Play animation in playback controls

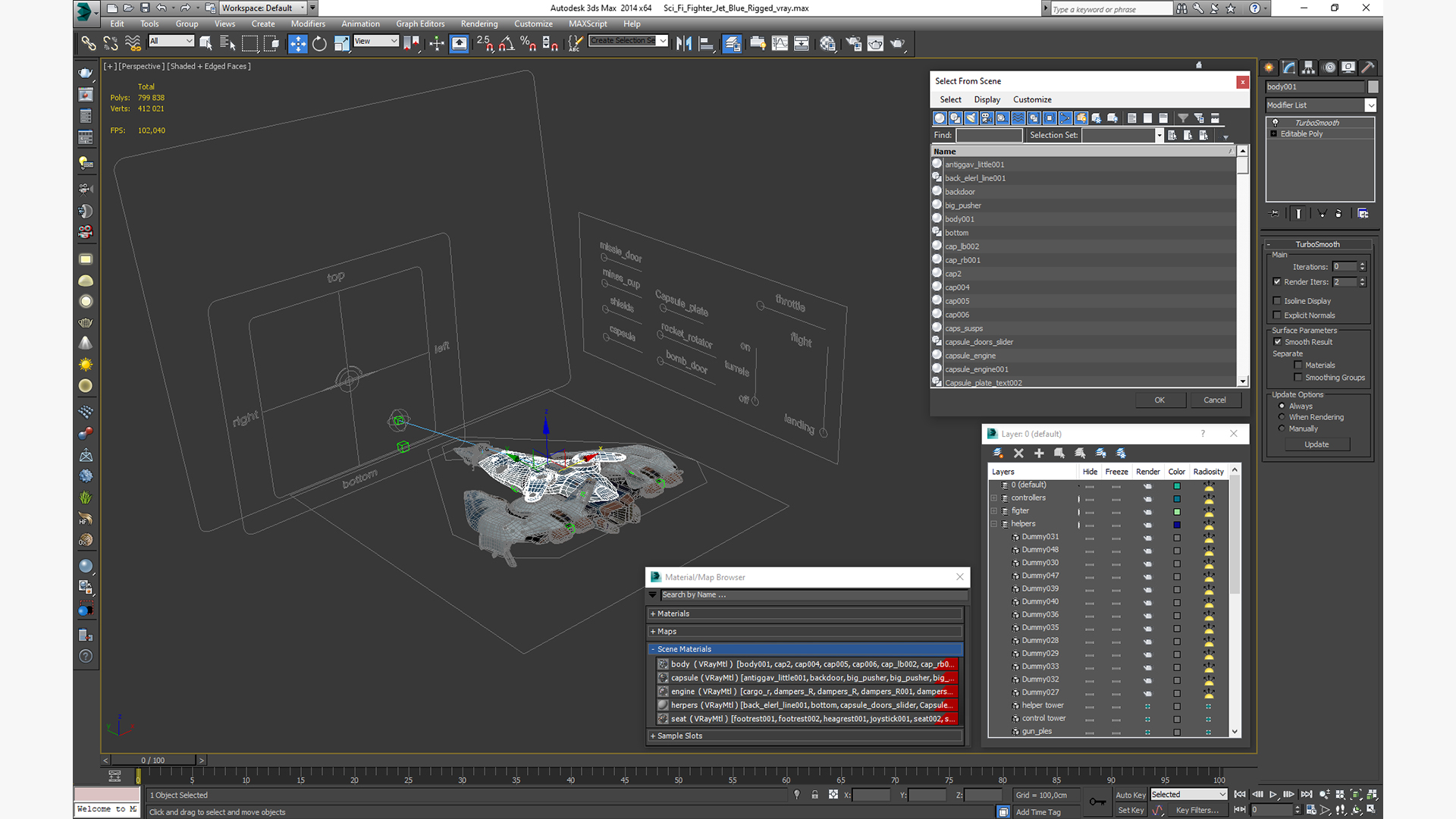tap(1273, 795)
